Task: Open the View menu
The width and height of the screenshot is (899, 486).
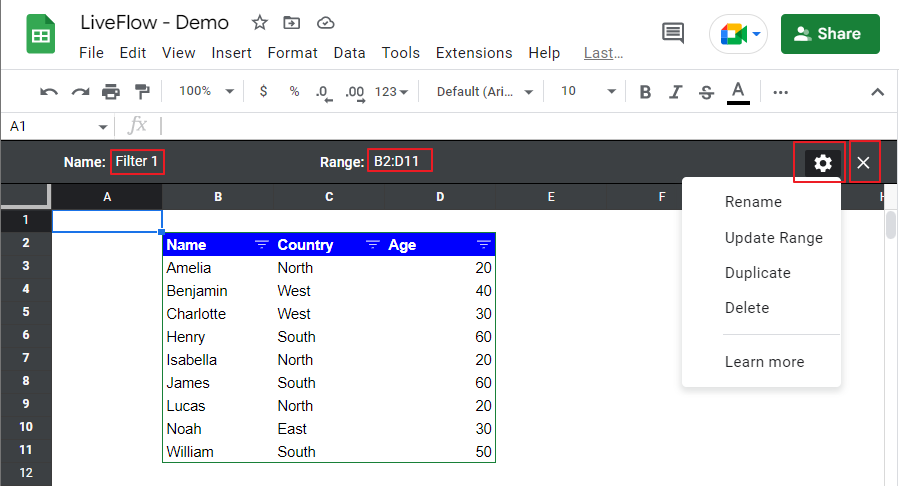Action: [x=178, y=53]
